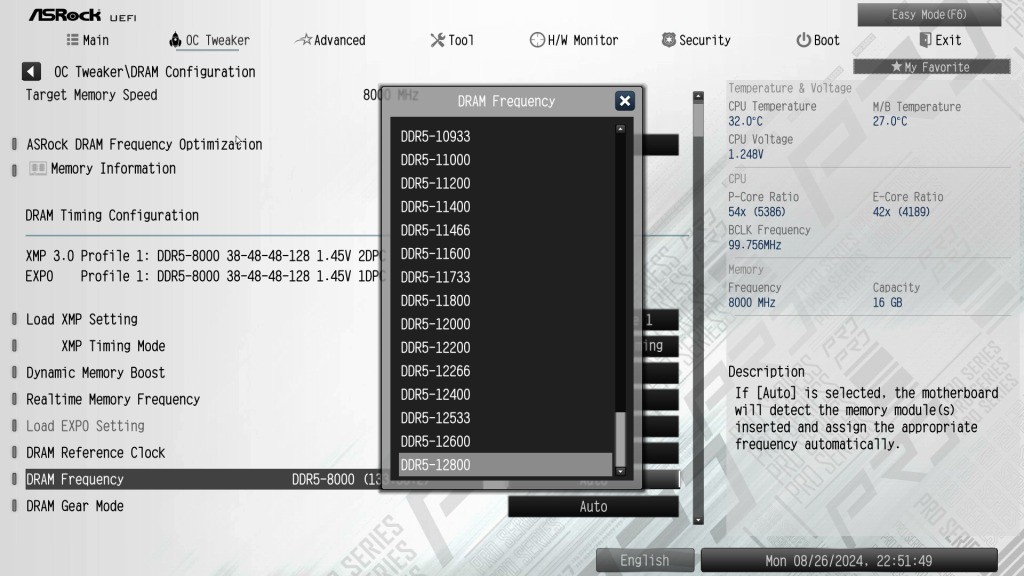Viewport: 1024px width, 576px height.
Task: Click EXPO Profile 1 line
Action: pos(204,276)
